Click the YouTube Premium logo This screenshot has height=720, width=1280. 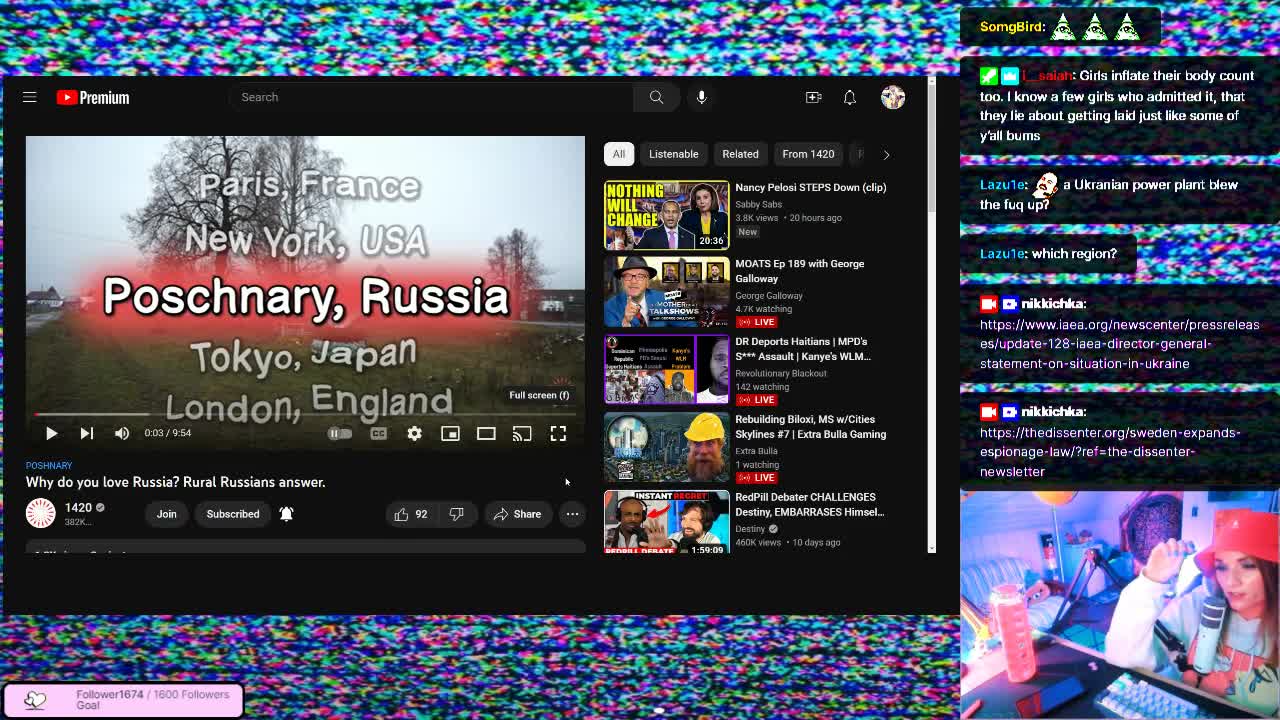click(93, 97)
